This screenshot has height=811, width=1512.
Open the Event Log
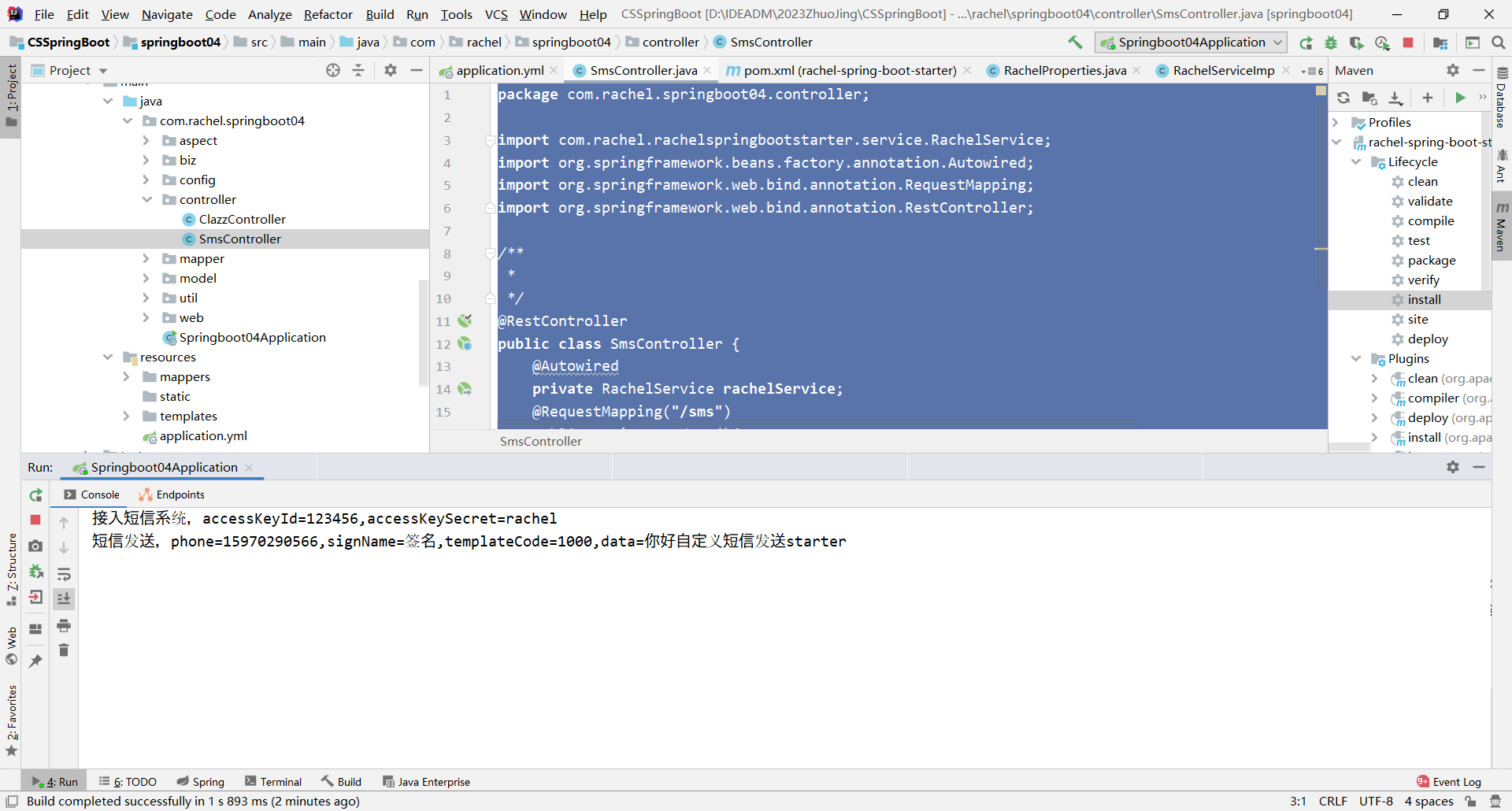1455,781
